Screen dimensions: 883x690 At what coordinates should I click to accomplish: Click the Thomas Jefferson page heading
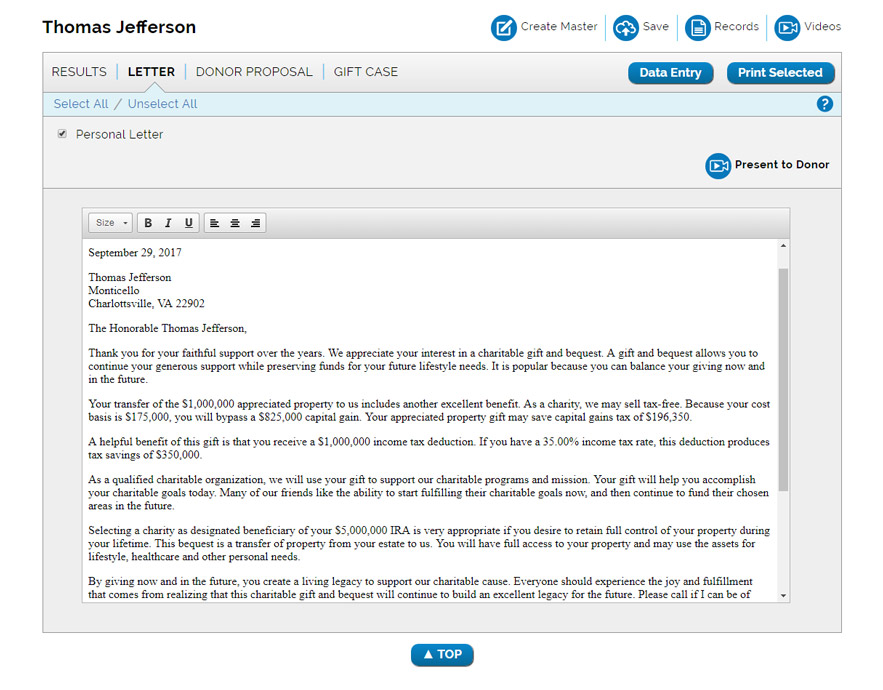[x=119, y=27]
